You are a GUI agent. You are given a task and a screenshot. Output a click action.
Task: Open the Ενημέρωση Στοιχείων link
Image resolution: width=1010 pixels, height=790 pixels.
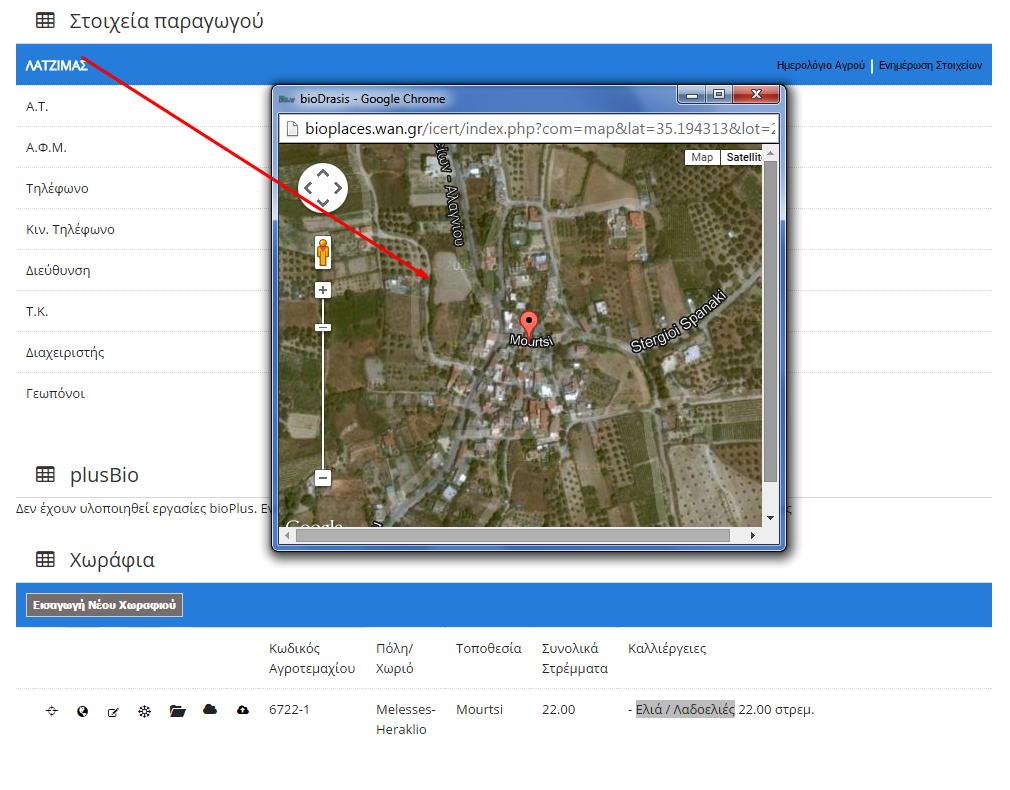(x=931, y=65)
